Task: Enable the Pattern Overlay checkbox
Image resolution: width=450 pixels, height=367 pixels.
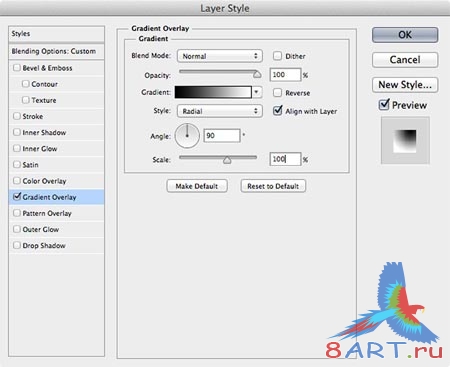Action: pos(16,213)
